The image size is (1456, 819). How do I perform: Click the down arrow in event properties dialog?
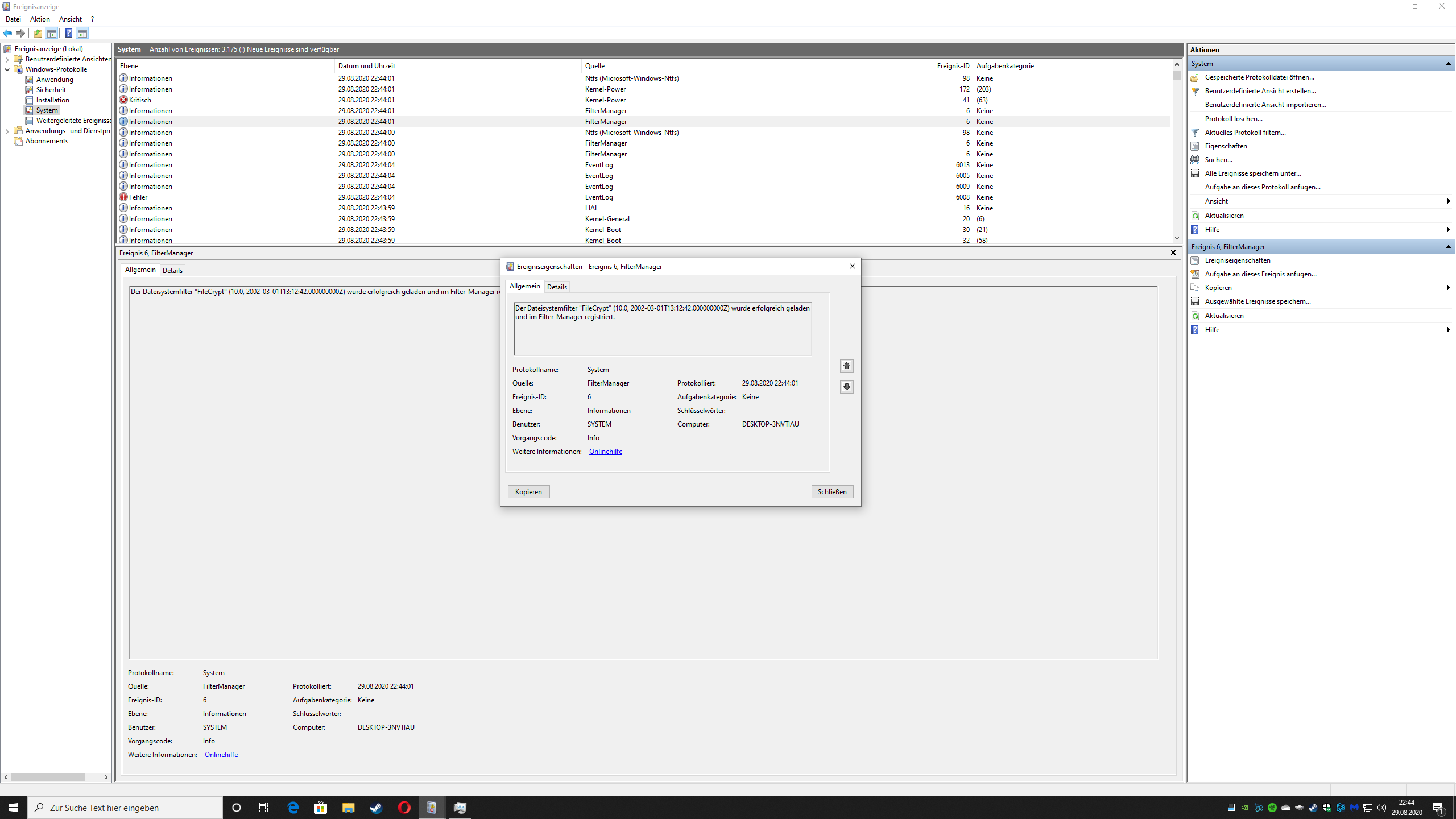pyautogui.click(x=847, y=387)
